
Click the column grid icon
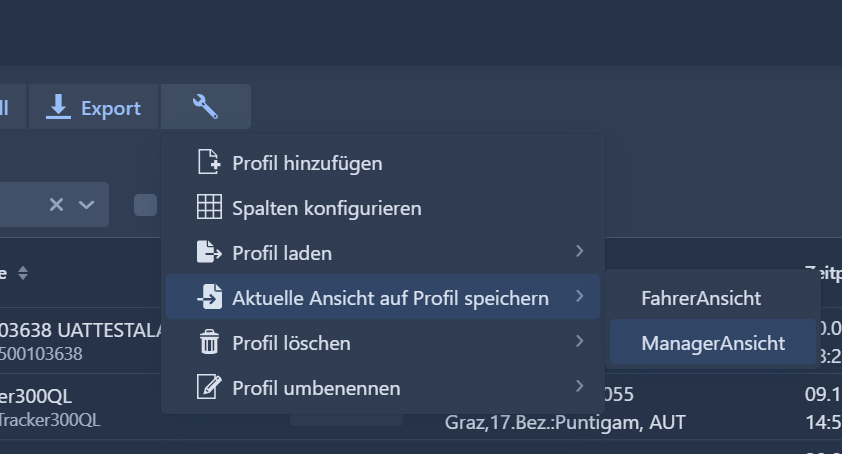point(208,208)
